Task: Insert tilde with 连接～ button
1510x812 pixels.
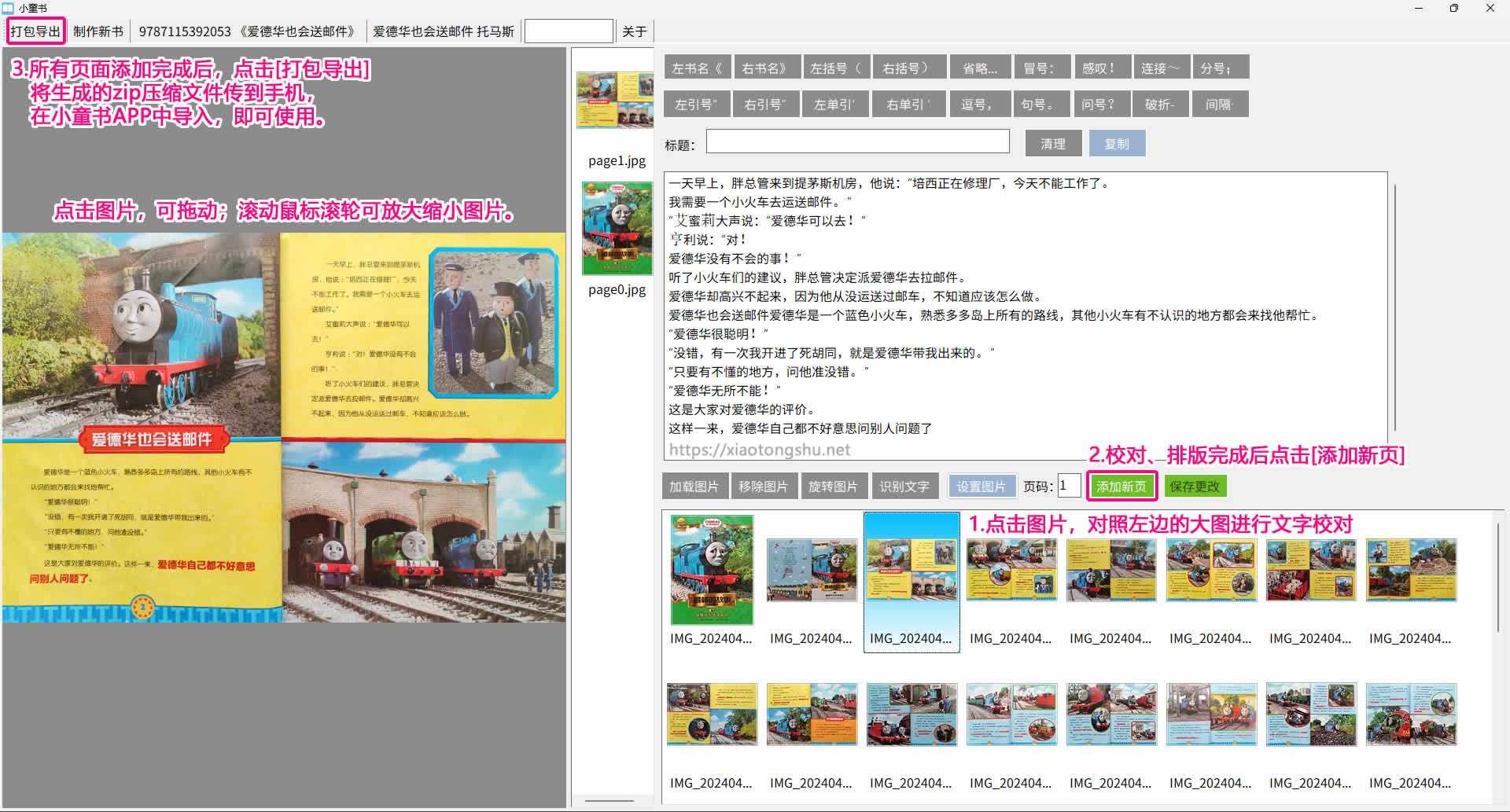Action: point(1162,68)
